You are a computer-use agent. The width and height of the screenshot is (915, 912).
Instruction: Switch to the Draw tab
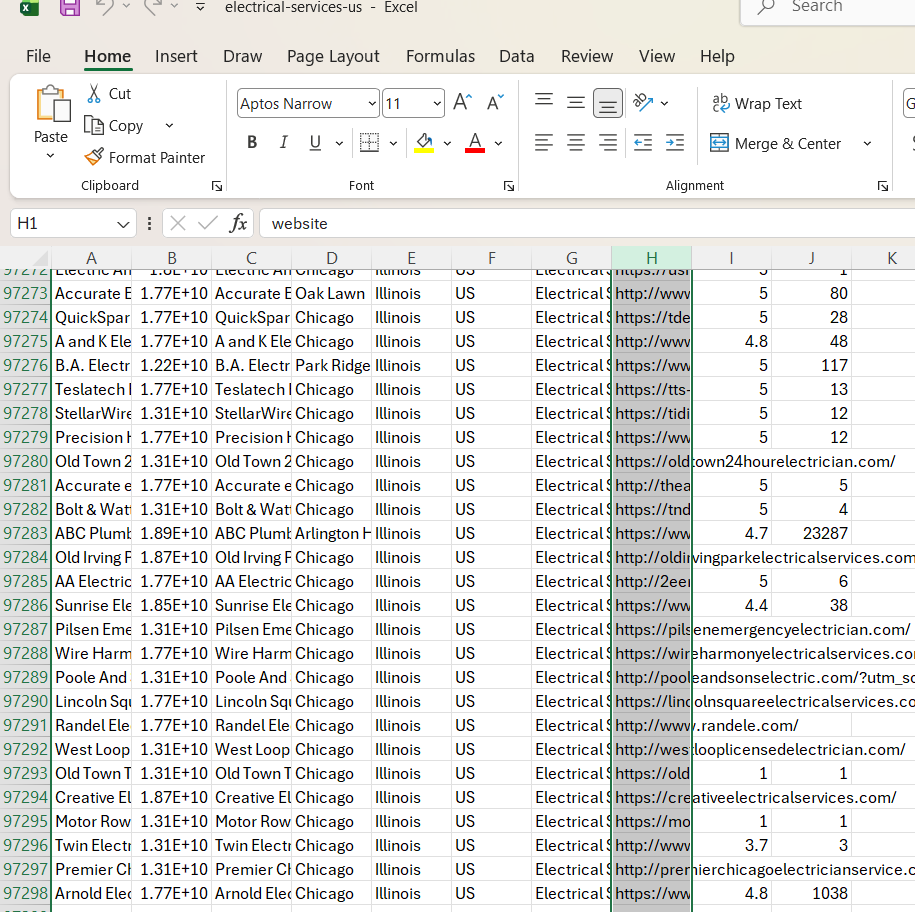click(242, 56)
